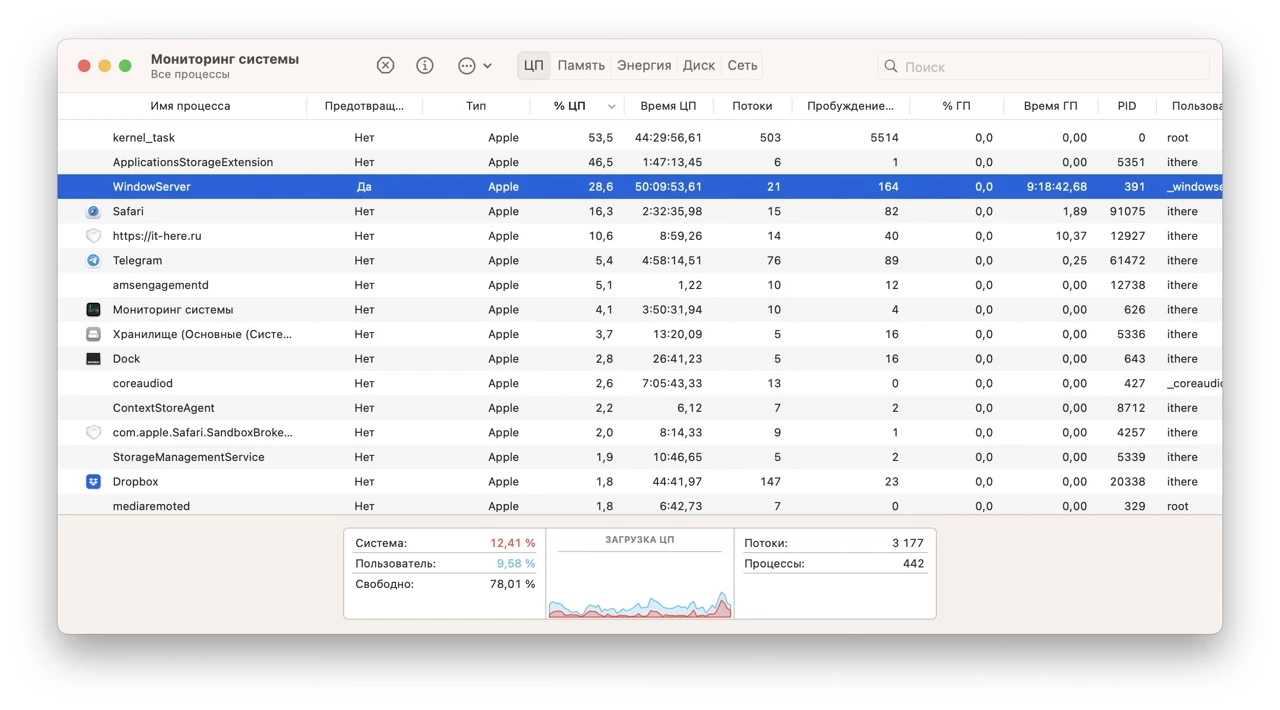
Task: Open the Диск view
Action: point(698,64)
